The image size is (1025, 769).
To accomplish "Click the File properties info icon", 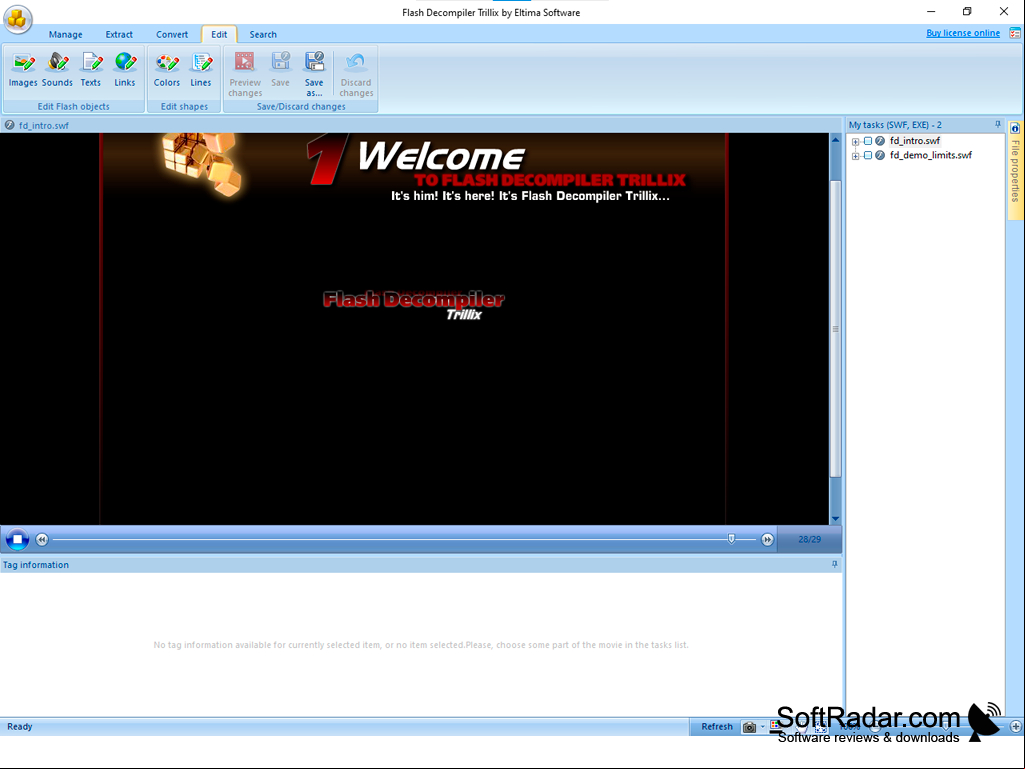I will [1015, 129].
